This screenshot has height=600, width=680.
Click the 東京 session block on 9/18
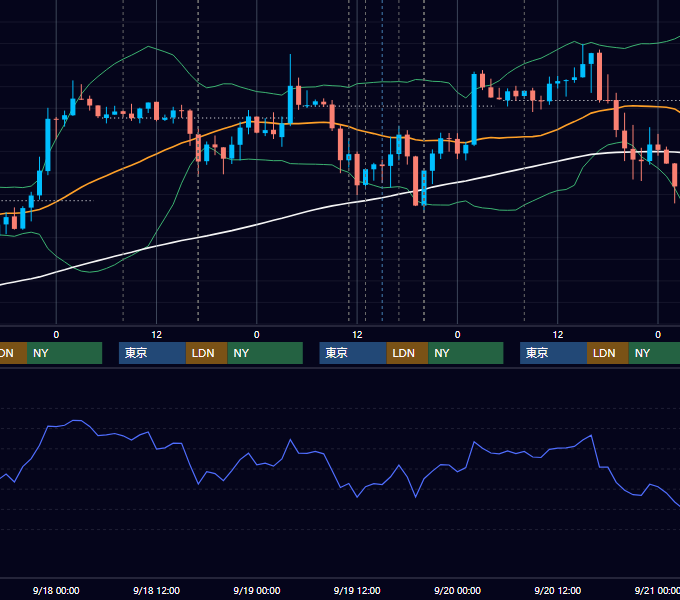click(x=152, y=353)
